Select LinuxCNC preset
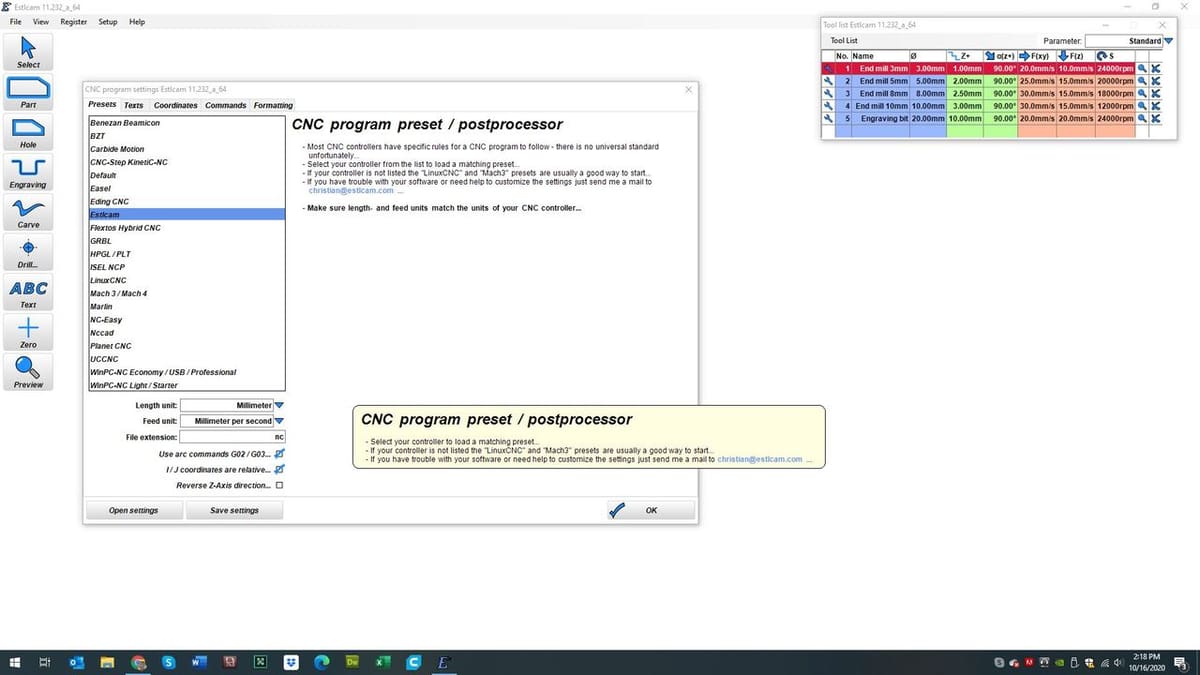This screenshot has height=675, width=1200. (187, 280)
